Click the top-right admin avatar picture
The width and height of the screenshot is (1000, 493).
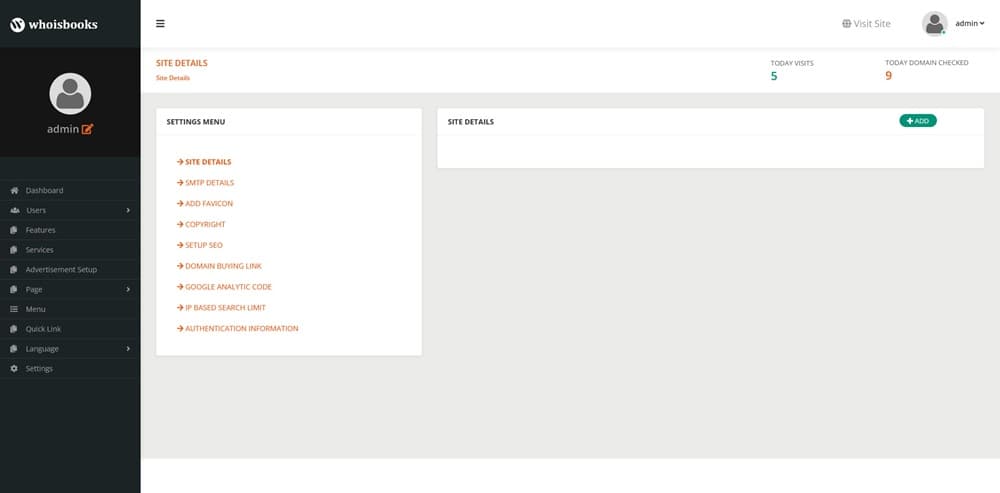pos(934,24)
